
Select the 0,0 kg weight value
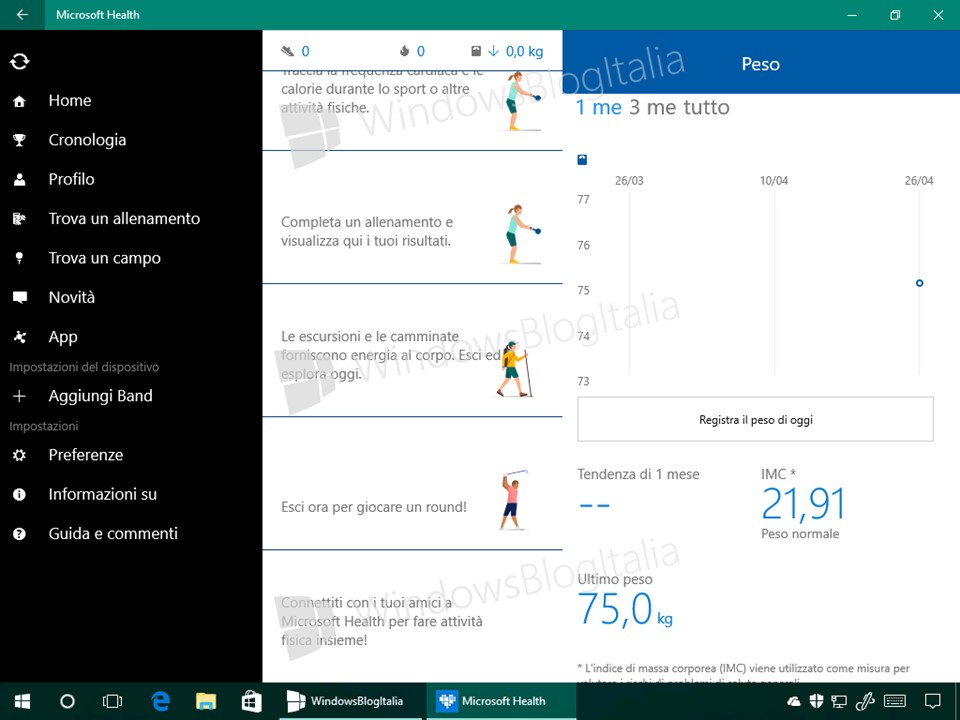tap(525, 51)
